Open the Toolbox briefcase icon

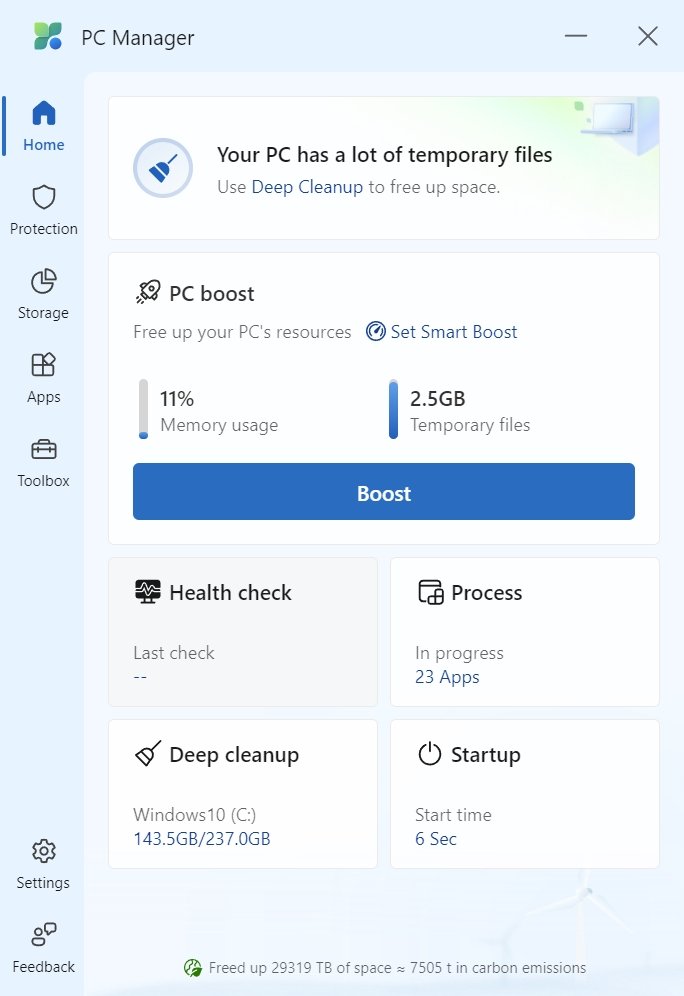pyautogui.click(x=44, y=449)
